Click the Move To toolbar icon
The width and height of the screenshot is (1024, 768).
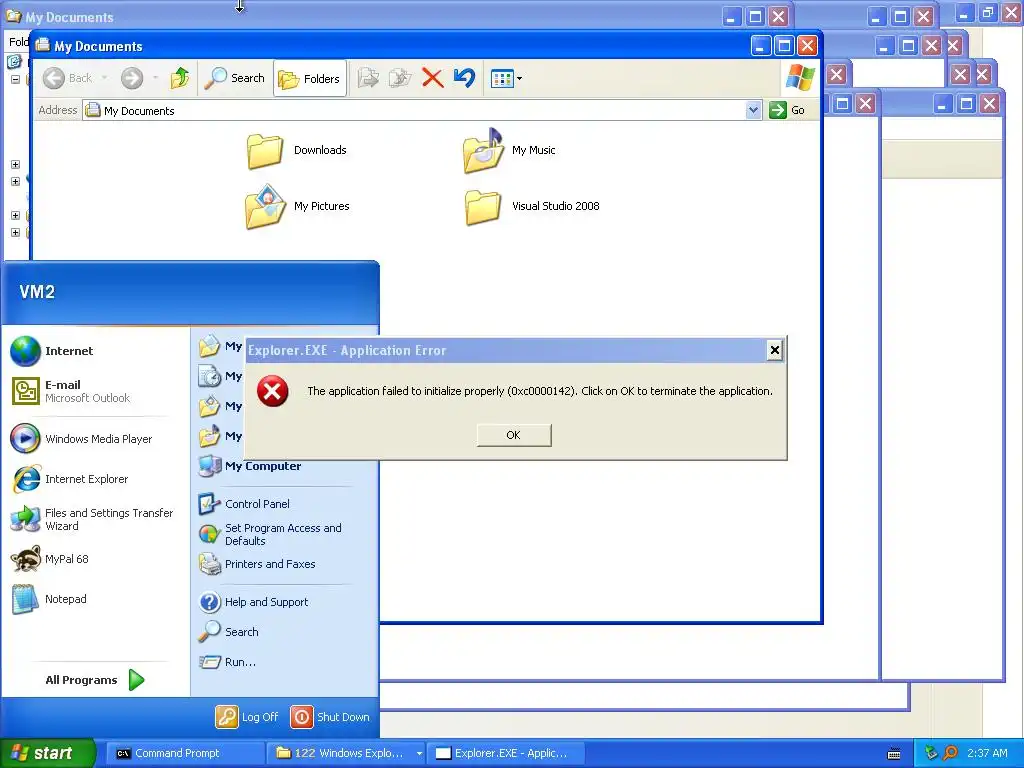point(368,78)
